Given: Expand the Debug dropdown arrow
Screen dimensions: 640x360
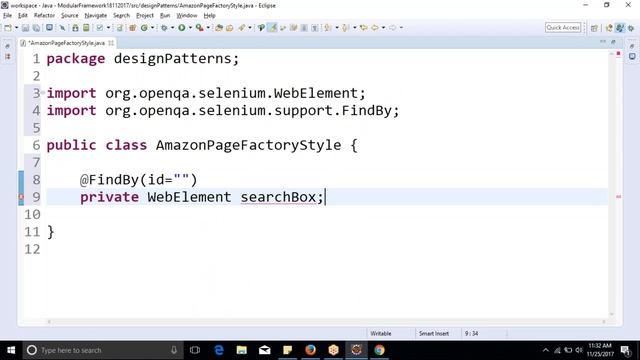Looking at the screenshot, I should (x=173, y=28).
